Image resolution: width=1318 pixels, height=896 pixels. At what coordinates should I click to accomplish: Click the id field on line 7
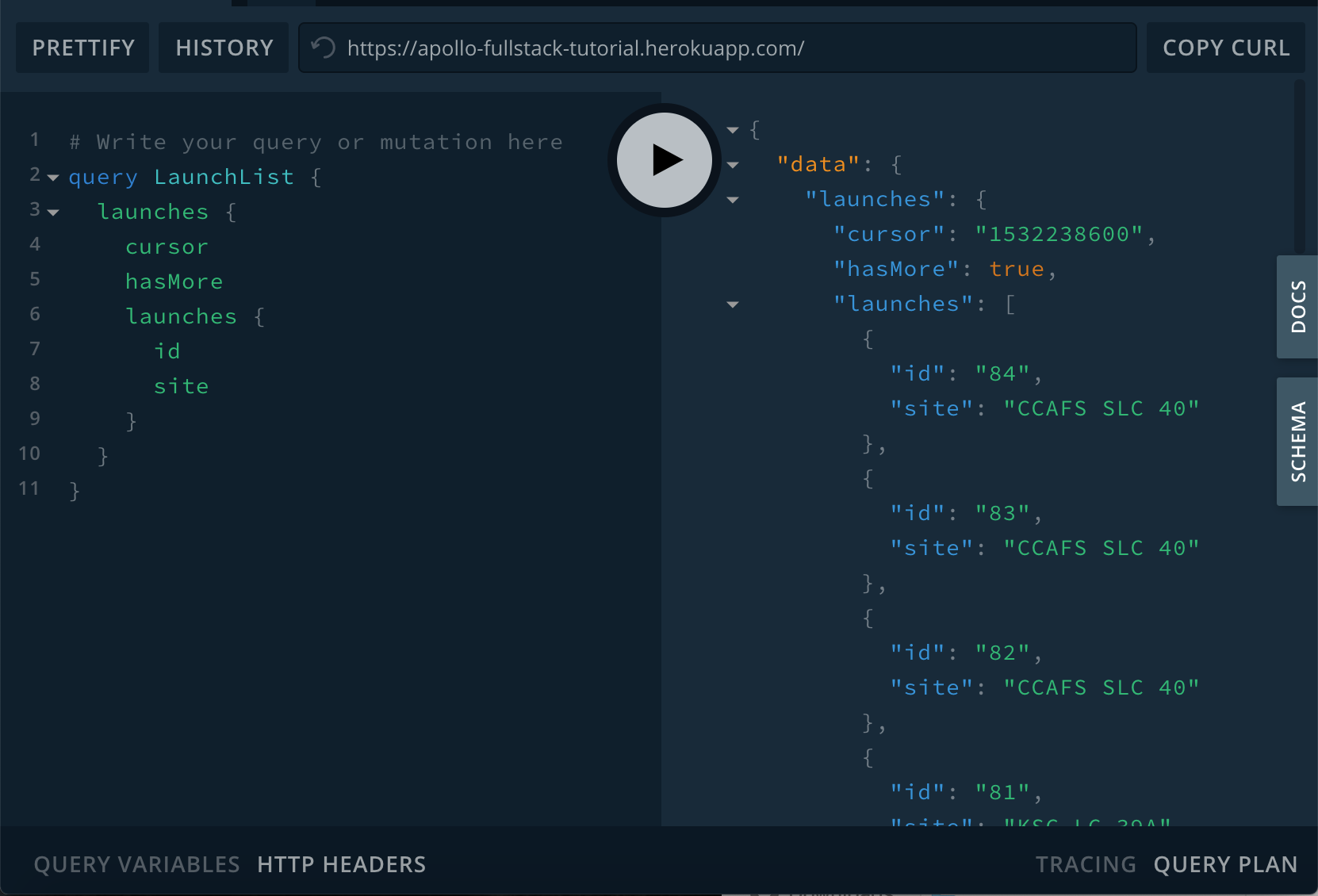click(167, 351)
